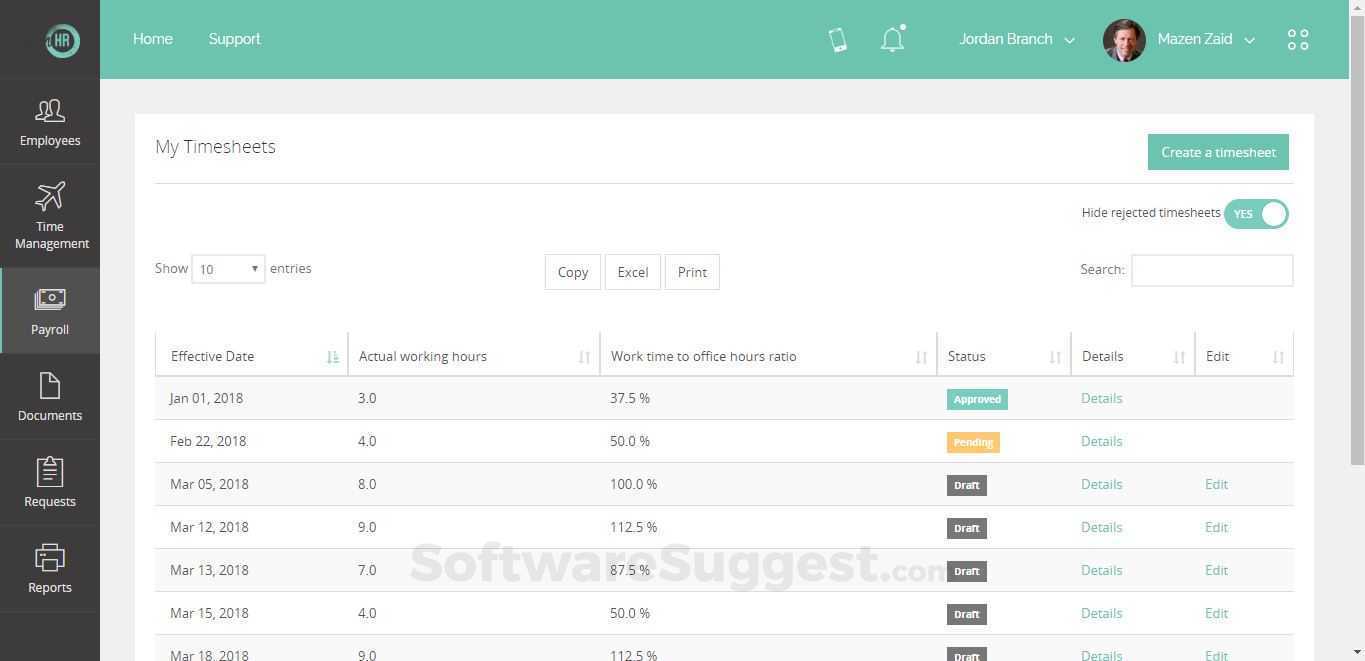Screen dimensions: 1365x661
Task: Open the Jordan Branch selector
Action: click(1015, 39)
